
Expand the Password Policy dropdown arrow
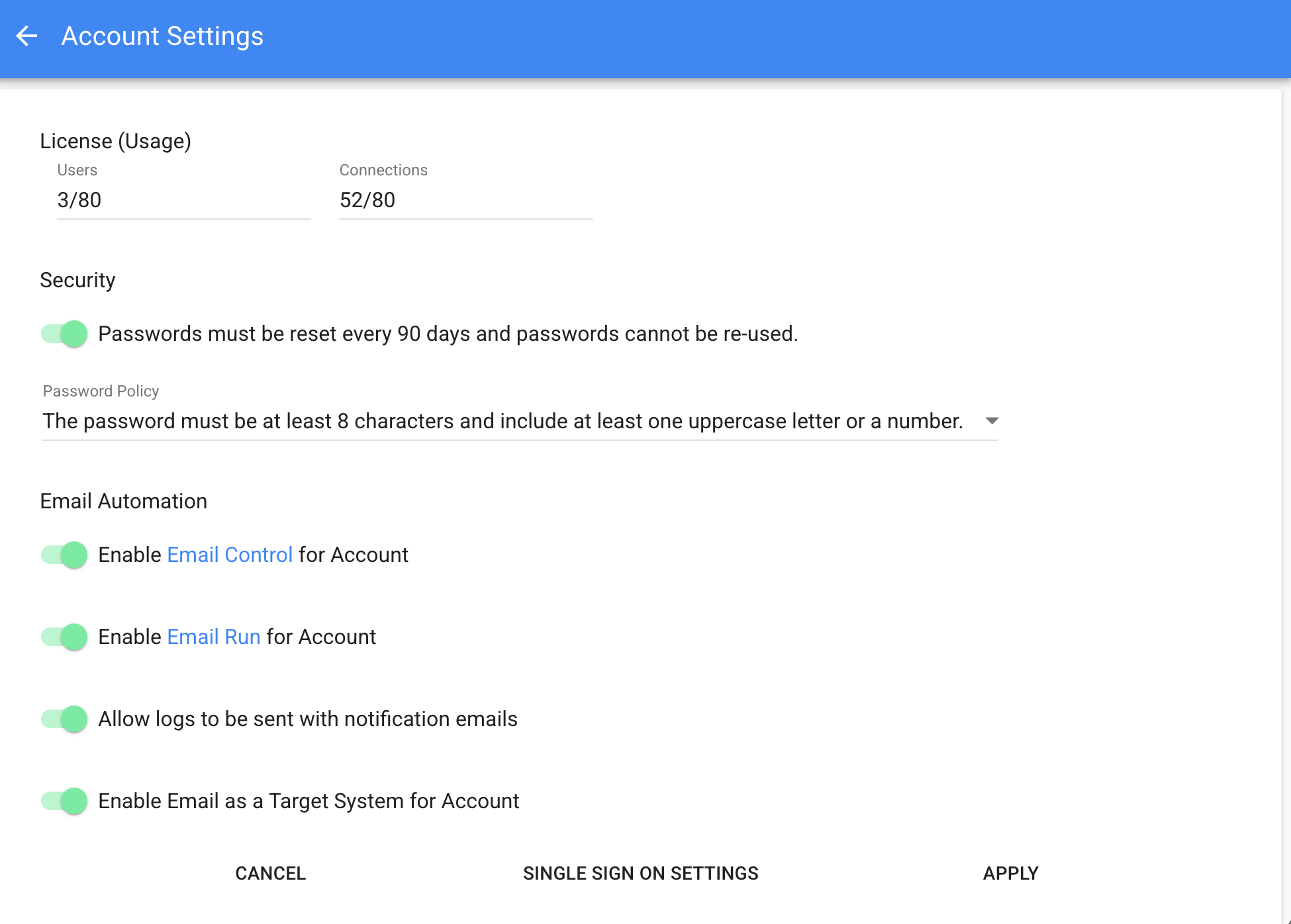click(991, 421)
